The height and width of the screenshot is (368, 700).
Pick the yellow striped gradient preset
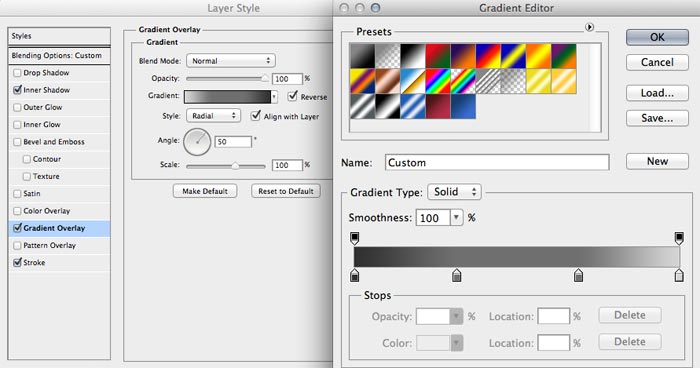(538, 81)
